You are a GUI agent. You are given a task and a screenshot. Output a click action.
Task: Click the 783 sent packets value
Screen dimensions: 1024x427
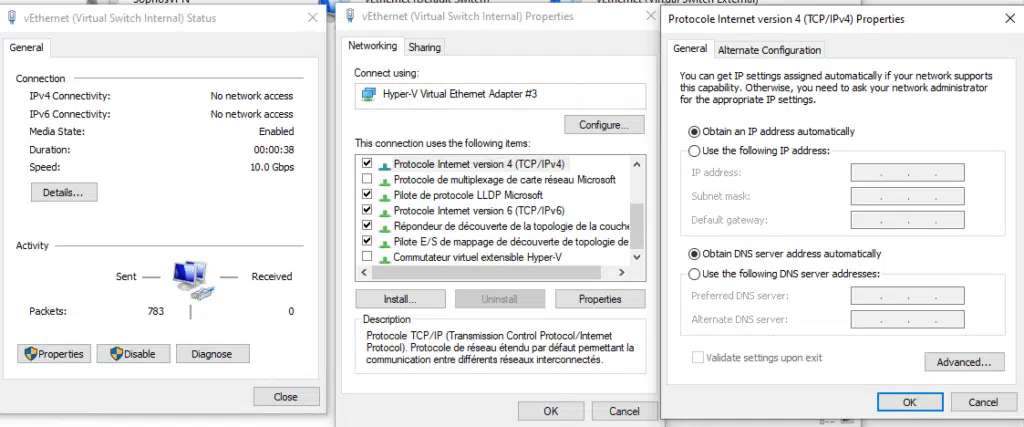pyautogui.click(x=155, y=311)
